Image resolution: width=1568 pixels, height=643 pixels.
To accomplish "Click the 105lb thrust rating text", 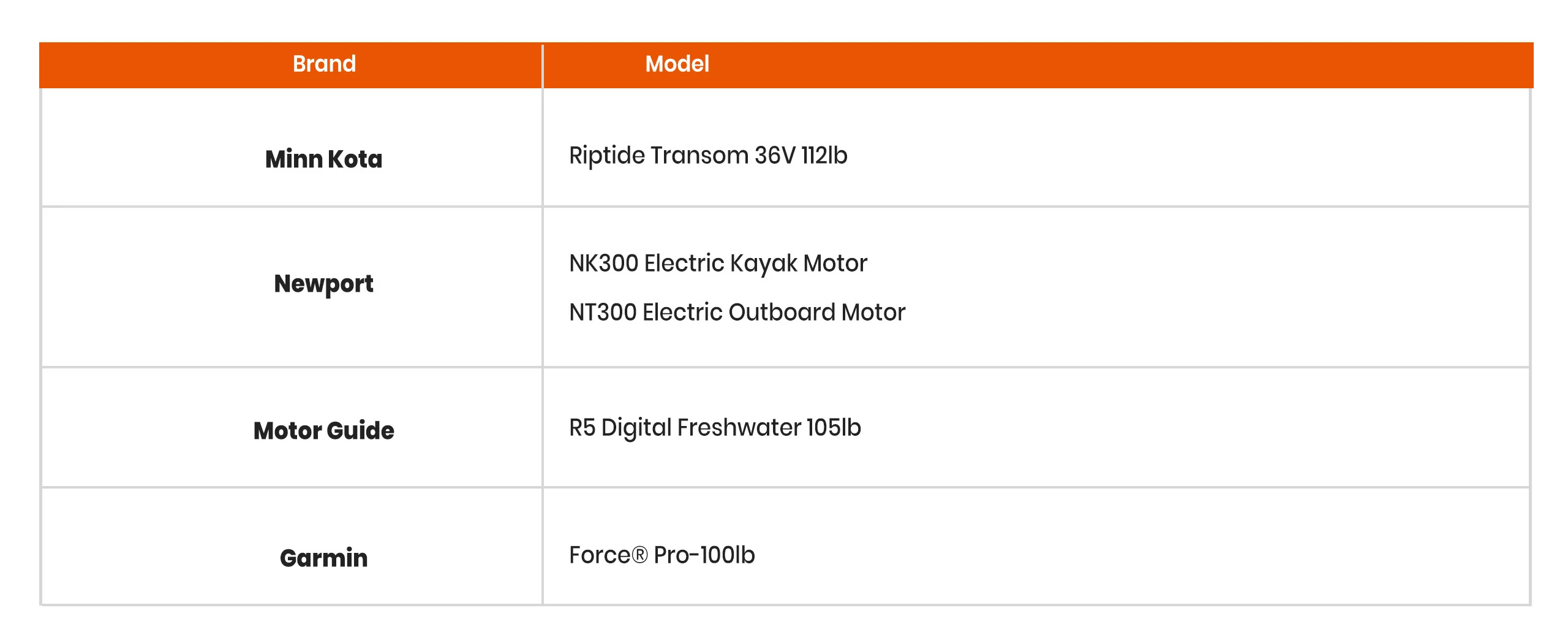I will point(834,428).
